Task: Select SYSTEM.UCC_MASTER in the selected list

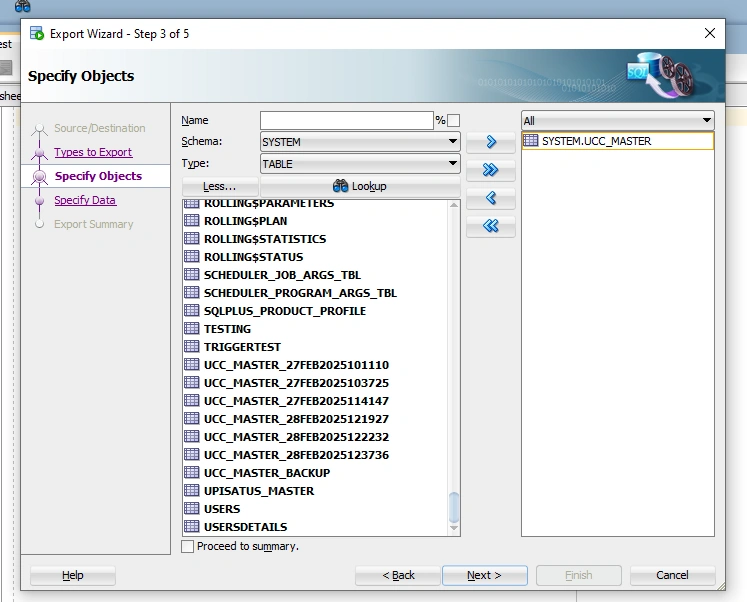Action: pyautogui.click(x=618, y=141)
